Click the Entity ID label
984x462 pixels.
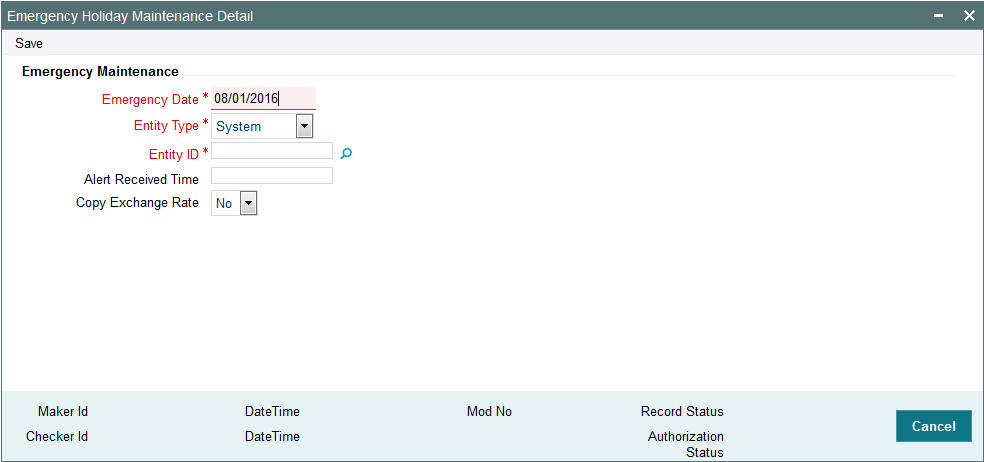coord(174,154)
